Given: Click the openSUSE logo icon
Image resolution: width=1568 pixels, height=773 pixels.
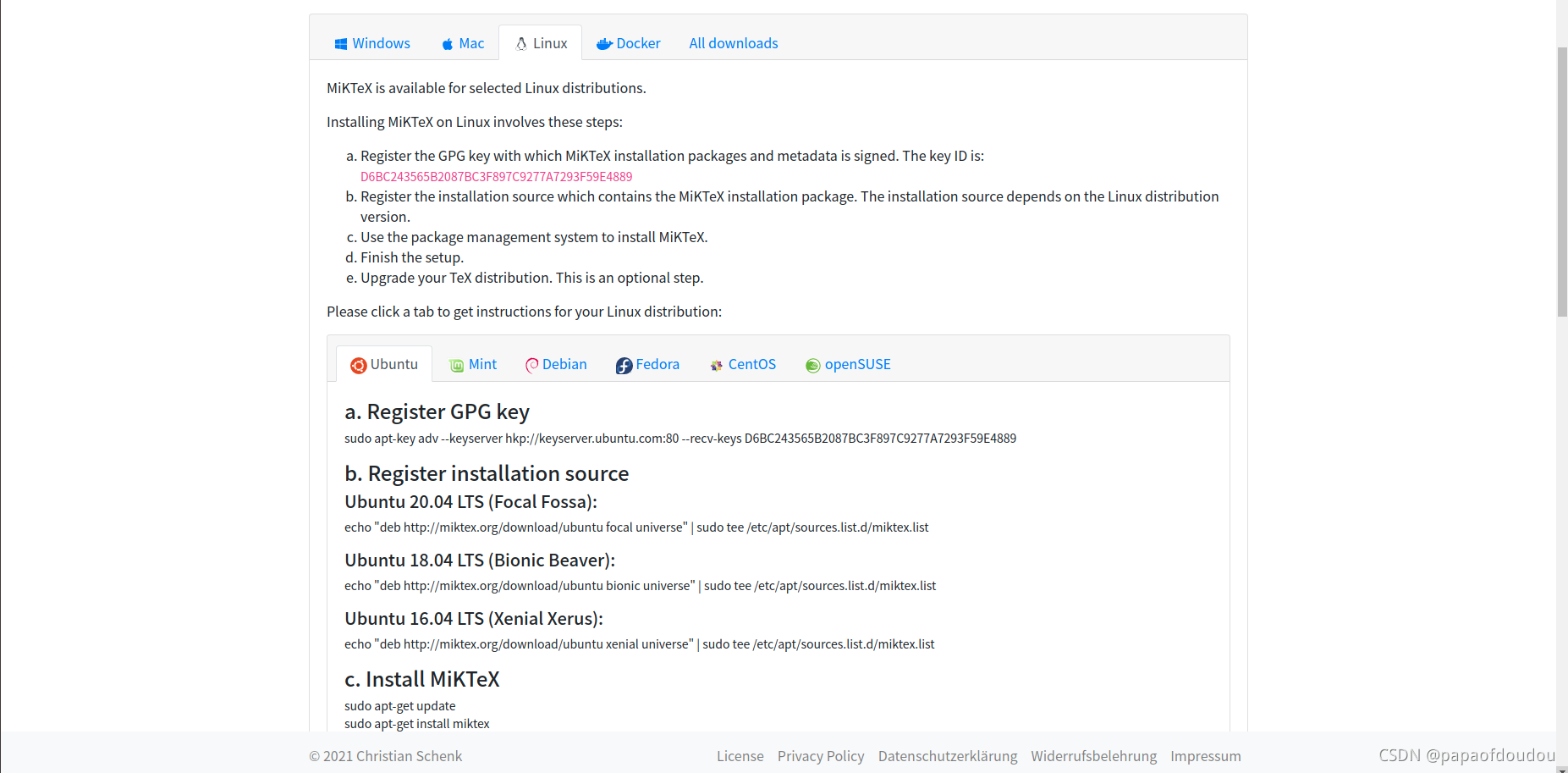Looking at the screenshot, I should coord(813,366).
